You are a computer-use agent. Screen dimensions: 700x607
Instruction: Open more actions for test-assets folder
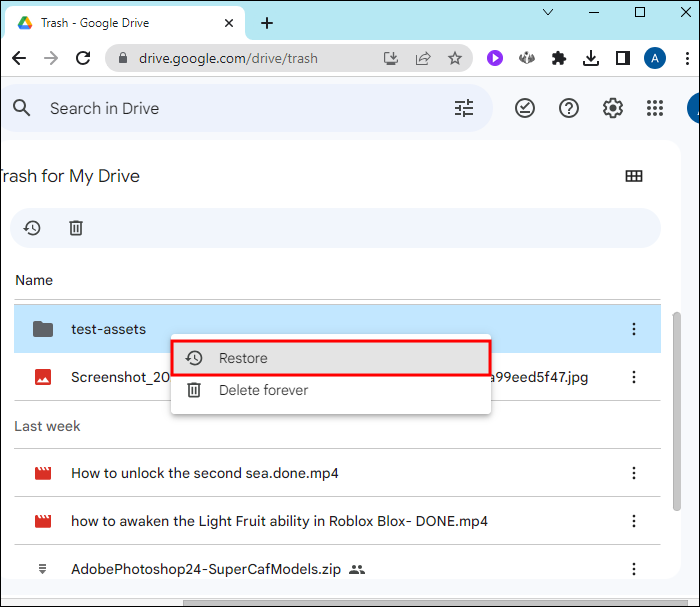pyautogui.click(x=633, y=329)
